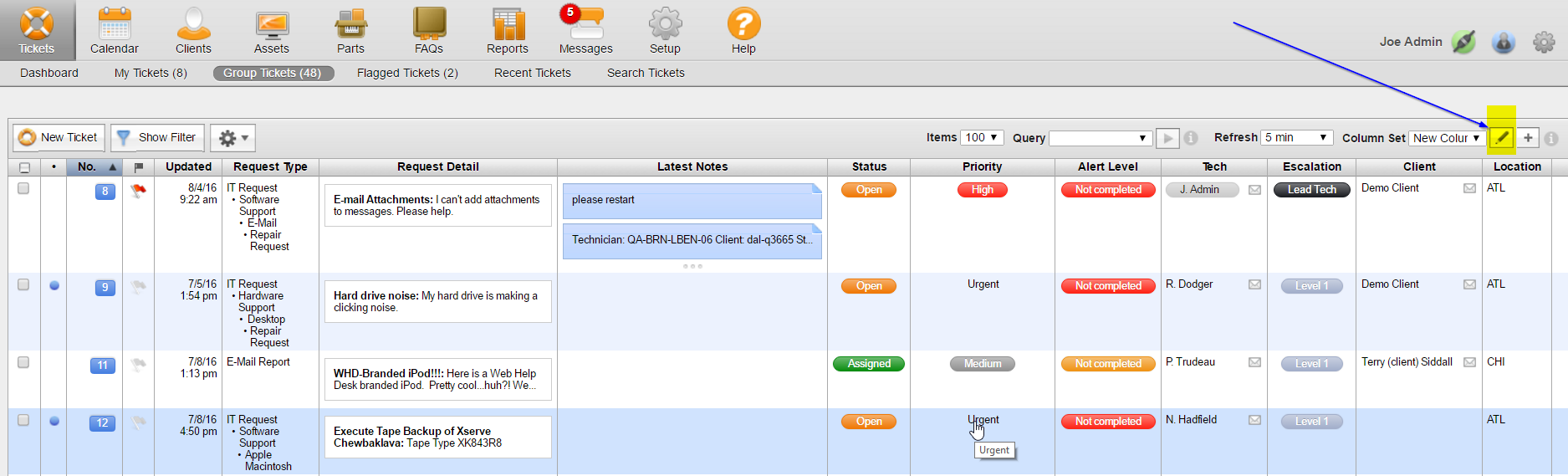Switch to Recent Tickets tab
The height and width of the screenshot is (476, 1568).
(533, 73)
